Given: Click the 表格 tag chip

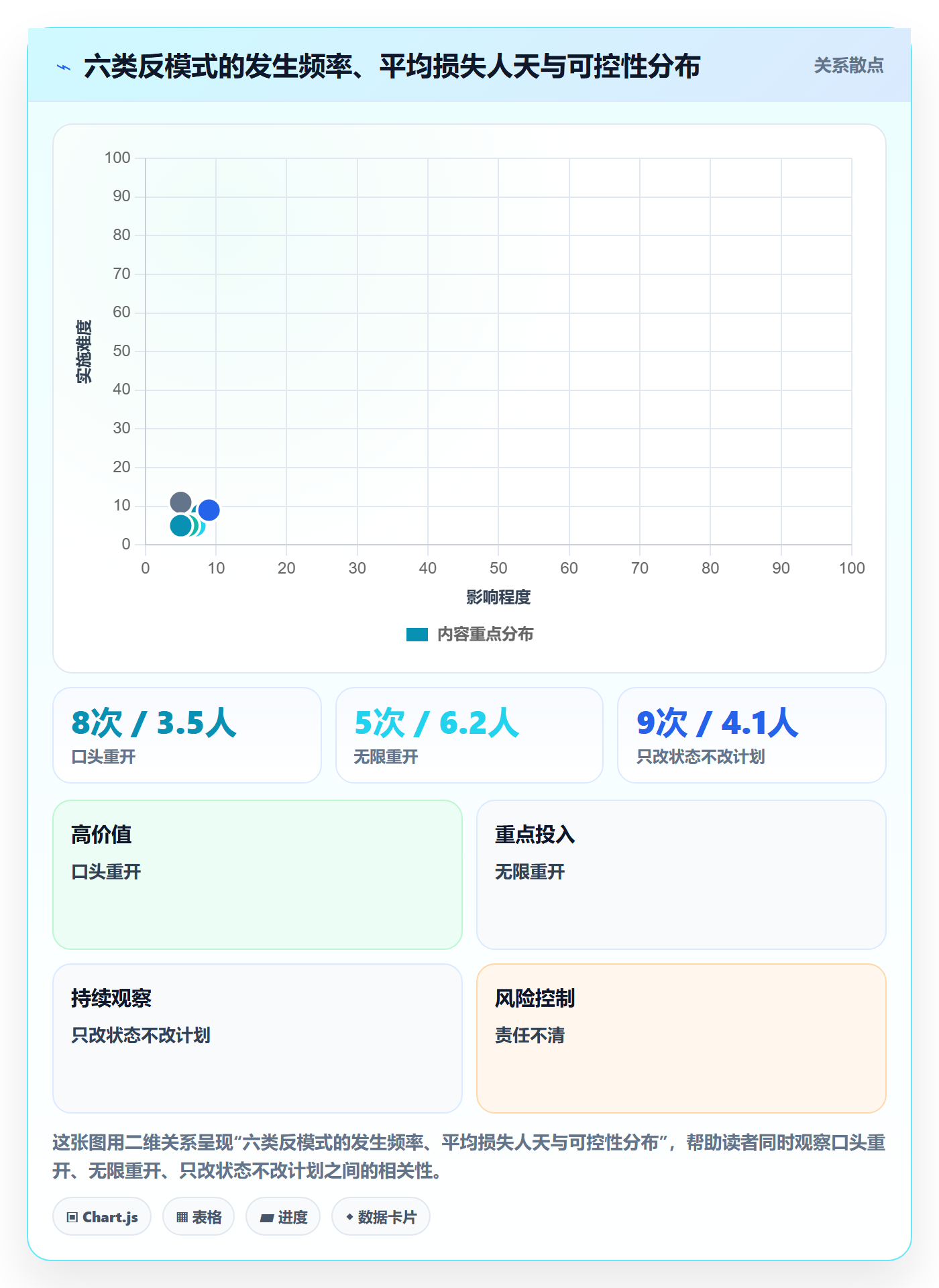Looking at the screenshot, I should pyautogui.click(x=199, y=1217).
